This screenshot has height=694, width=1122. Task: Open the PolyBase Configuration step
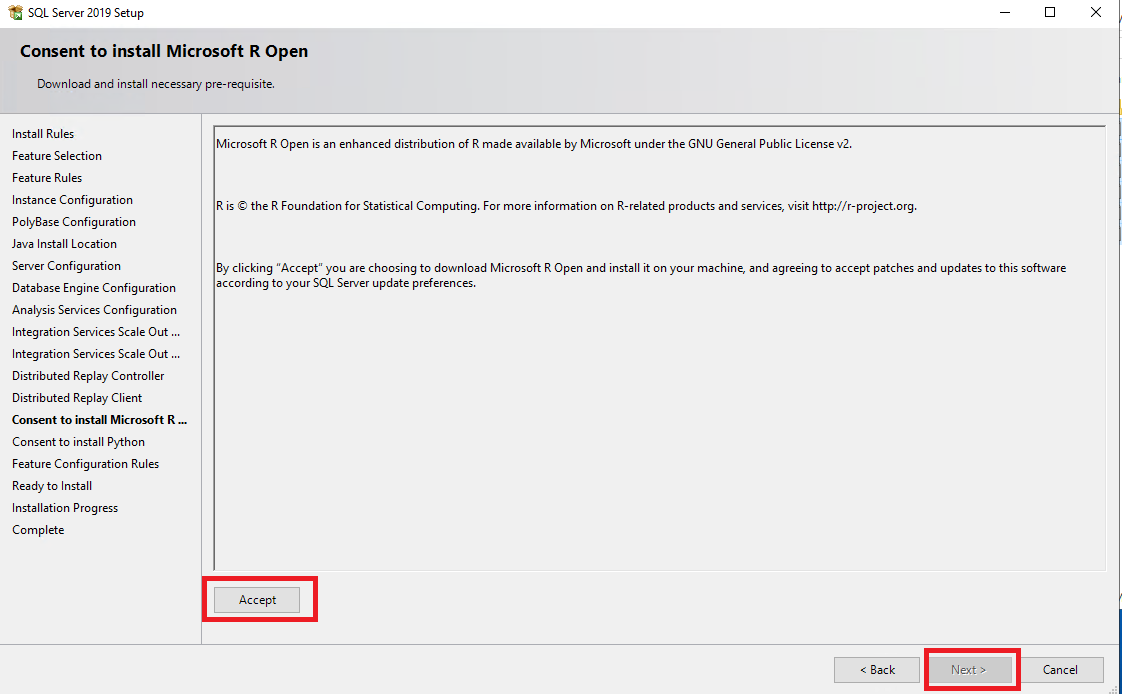coord(74,222)
